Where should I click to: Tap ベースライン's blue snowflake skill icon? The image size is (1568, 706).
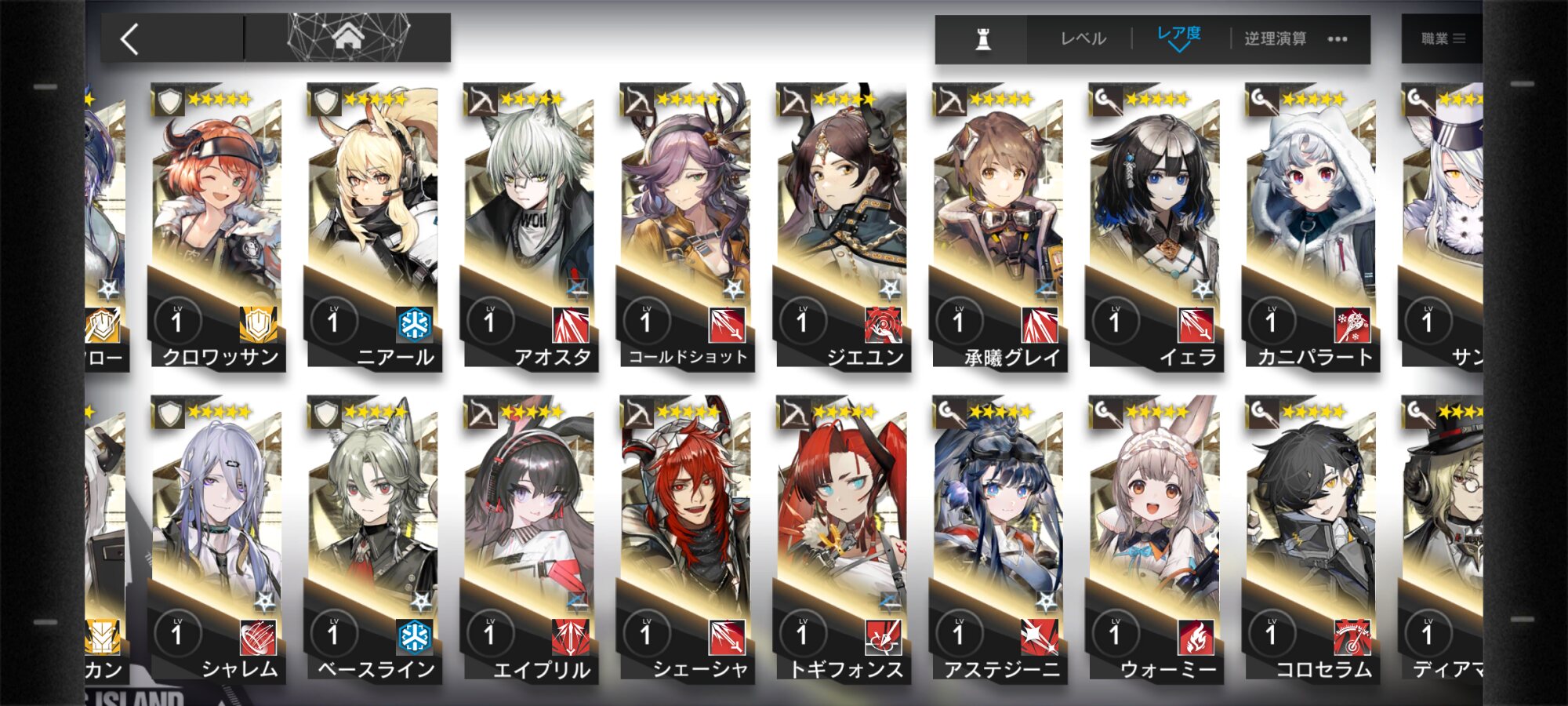414,637
